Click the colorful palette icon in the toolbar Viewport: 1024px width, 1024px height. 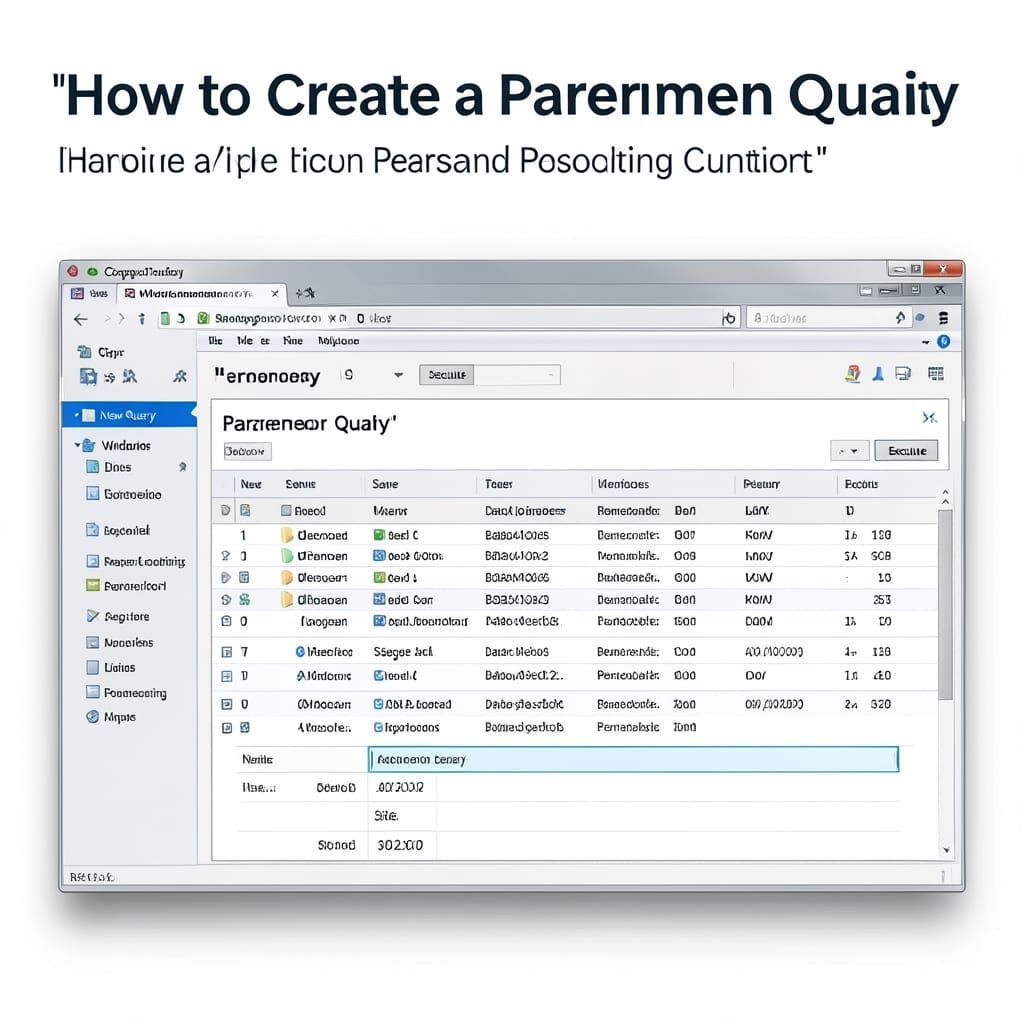pyautogui.click(x=853, y=374)
